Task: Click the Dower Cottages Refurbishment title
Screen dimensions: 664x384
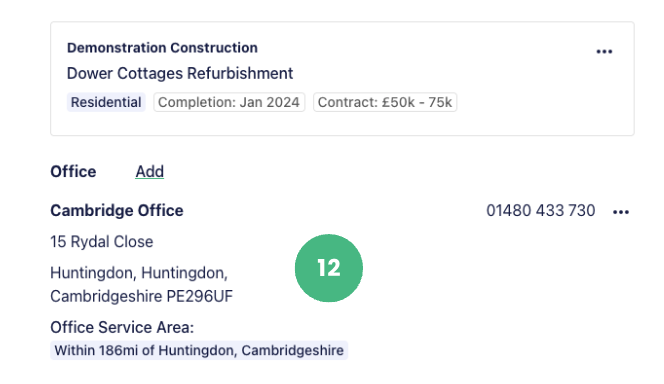Action: tap(180, 73)
